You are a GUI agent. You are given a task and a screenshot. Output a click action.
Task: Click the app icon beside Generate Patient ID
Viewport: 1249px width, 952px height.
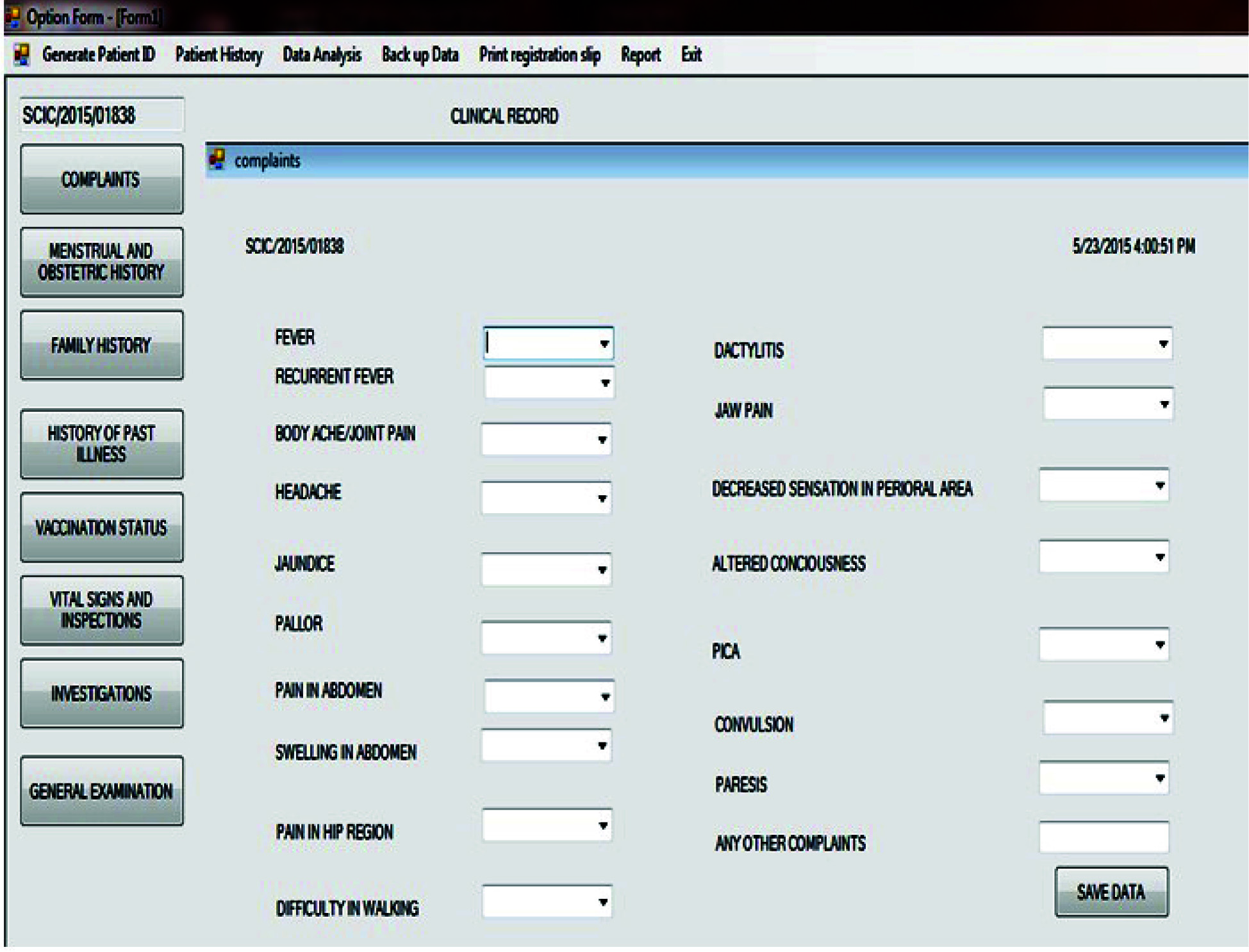tap(22, 54)
